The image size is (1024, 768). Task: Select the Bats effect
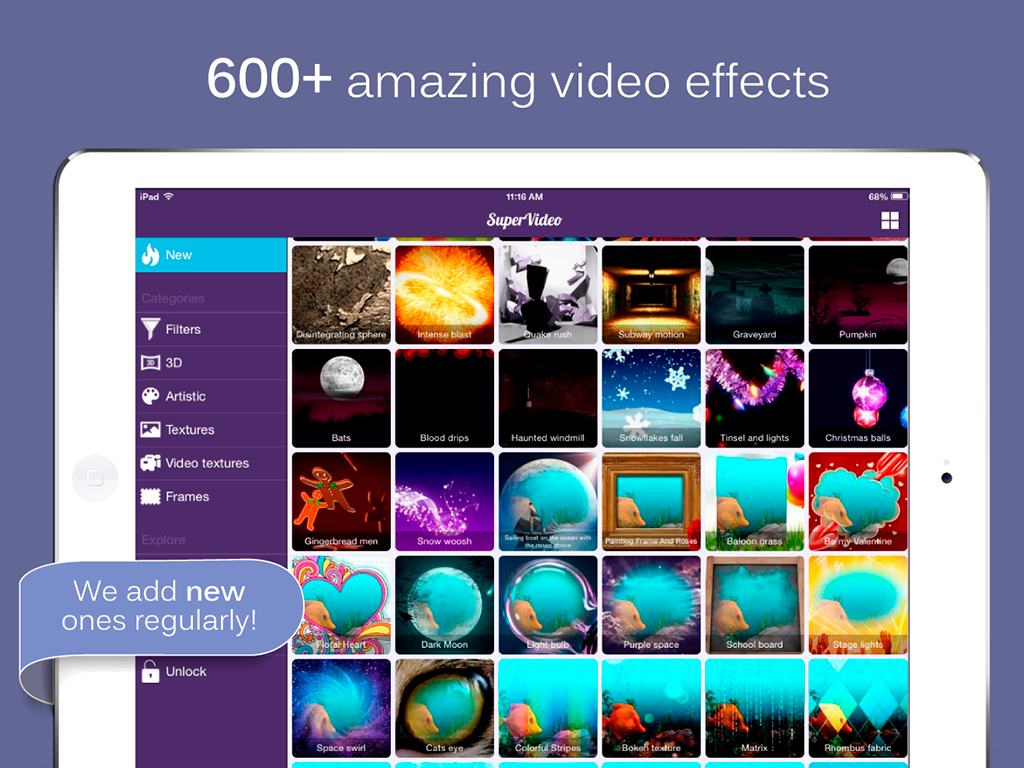[341, 398]
